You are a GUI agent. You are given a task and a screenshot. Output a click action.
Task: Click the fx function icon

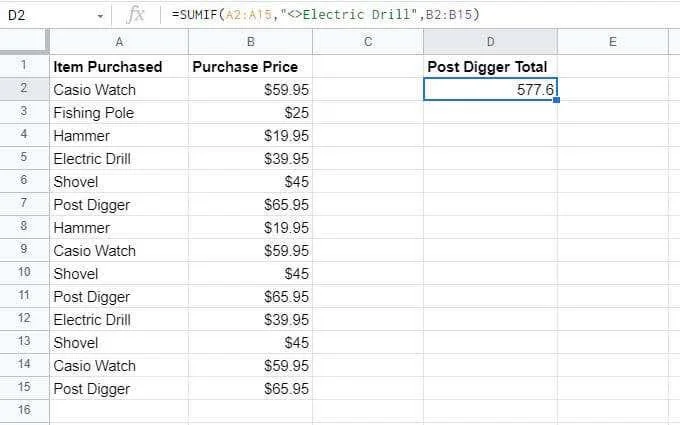click(x=136, y=15)
